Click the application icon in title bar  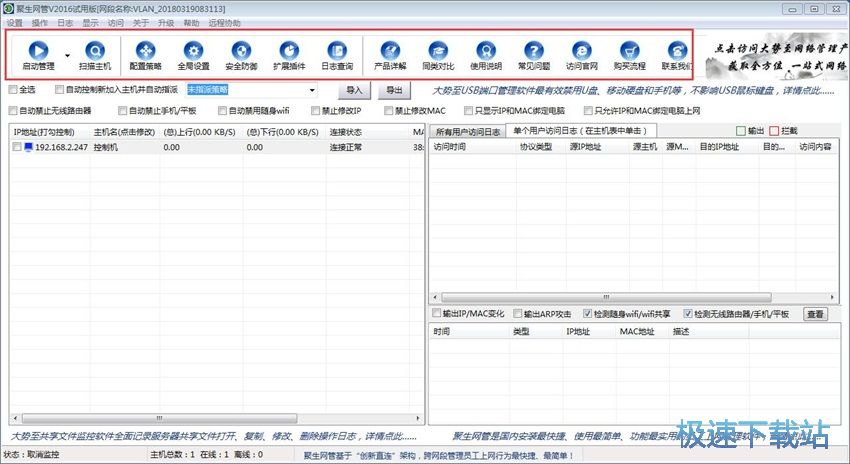click(x=8, y=9)
